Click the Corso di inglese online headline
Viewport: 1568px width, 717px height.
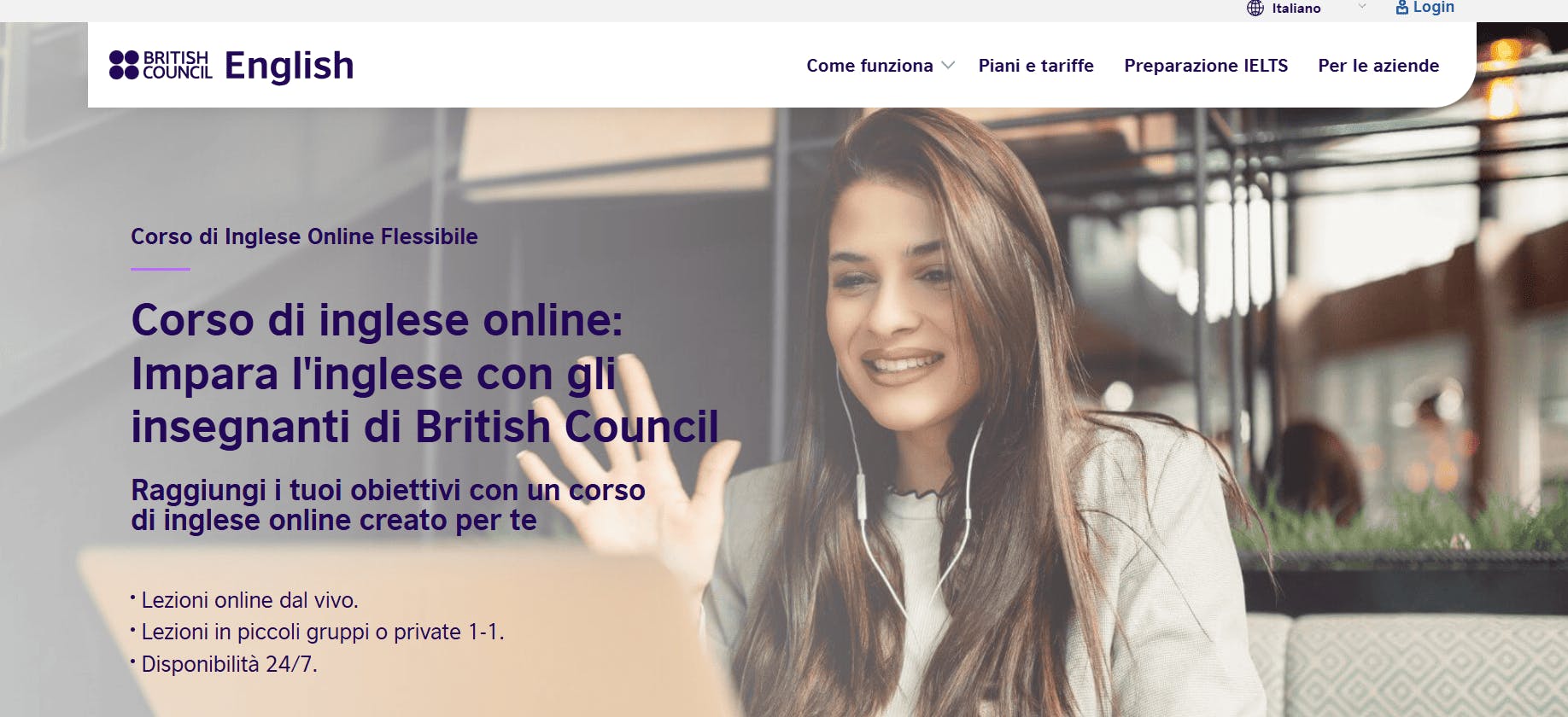tap(424, 373)
